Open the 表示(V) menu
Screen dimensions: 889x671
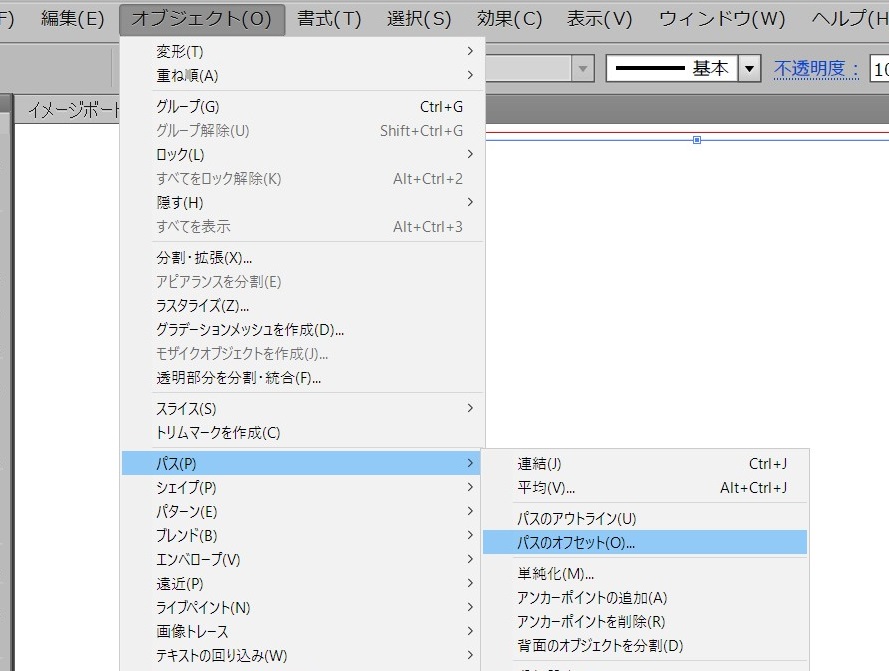coord(599,19)
